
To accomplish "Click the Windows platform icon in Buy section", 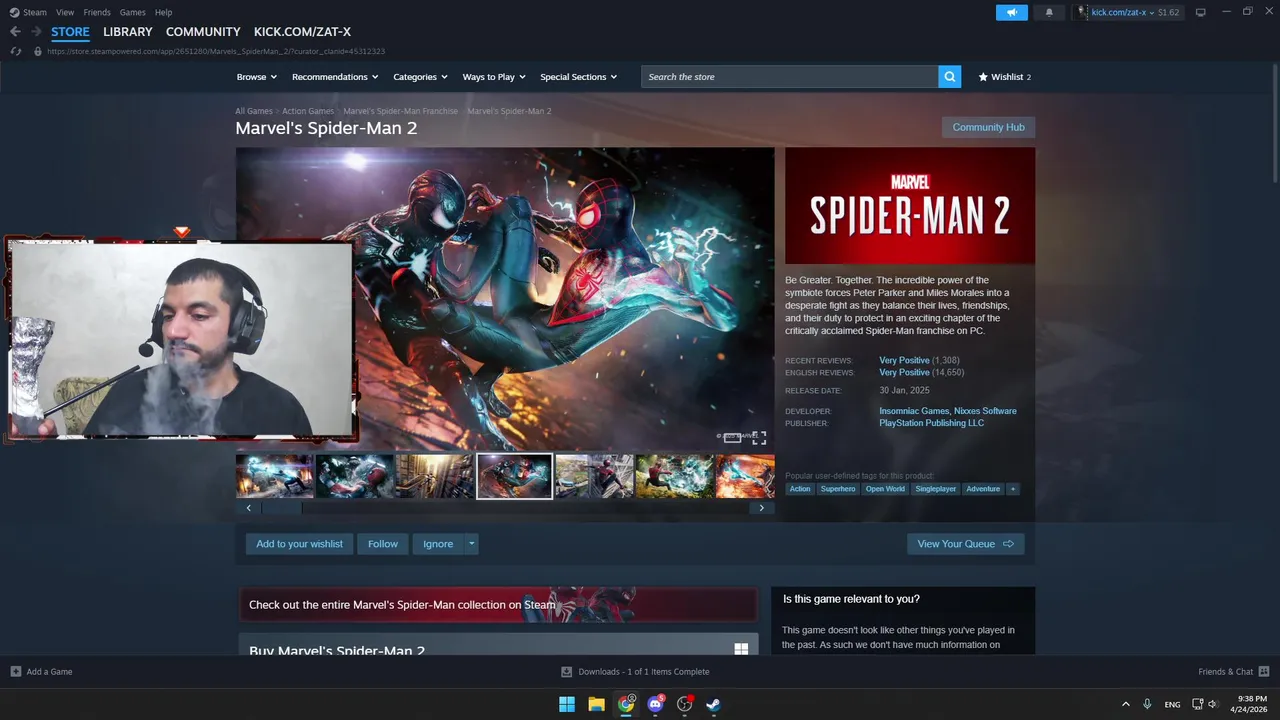I will (x=741, y=649).
